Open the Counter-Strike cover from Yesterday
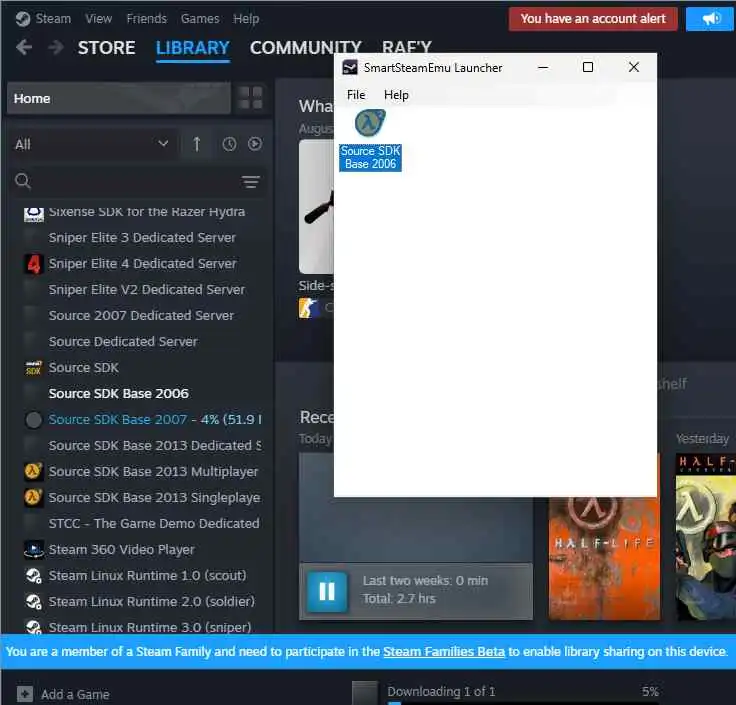This screenshot has height=705, width=736. click(705, 536)
